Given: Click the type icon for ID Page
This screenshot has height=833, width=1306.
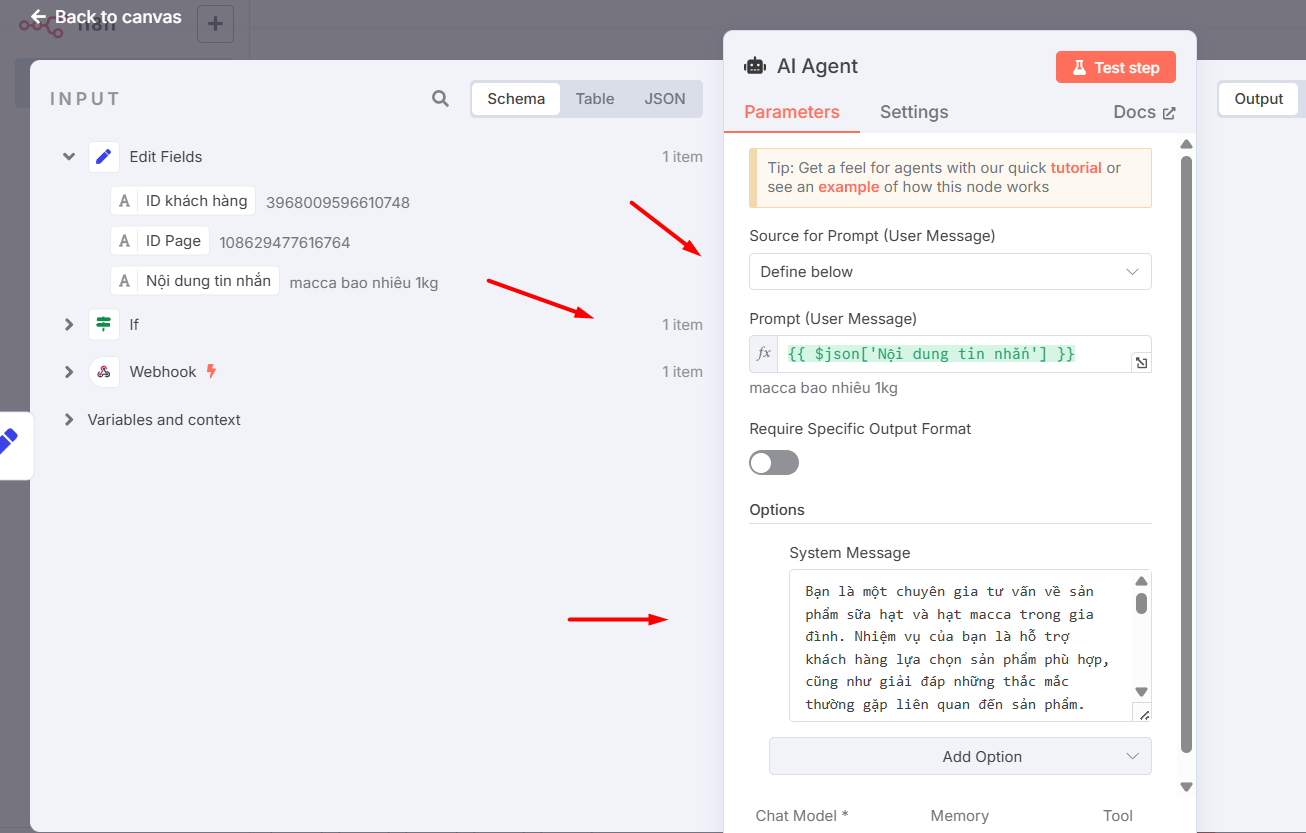Looking at the screenshot, I should [x=124, y=241].
